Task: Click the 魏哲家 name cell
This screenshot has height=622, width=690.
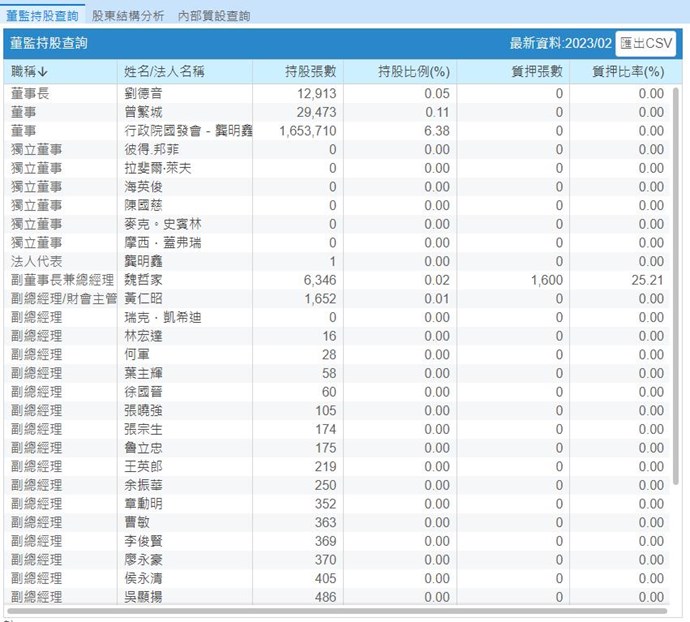Action: [x=142, y=280]
